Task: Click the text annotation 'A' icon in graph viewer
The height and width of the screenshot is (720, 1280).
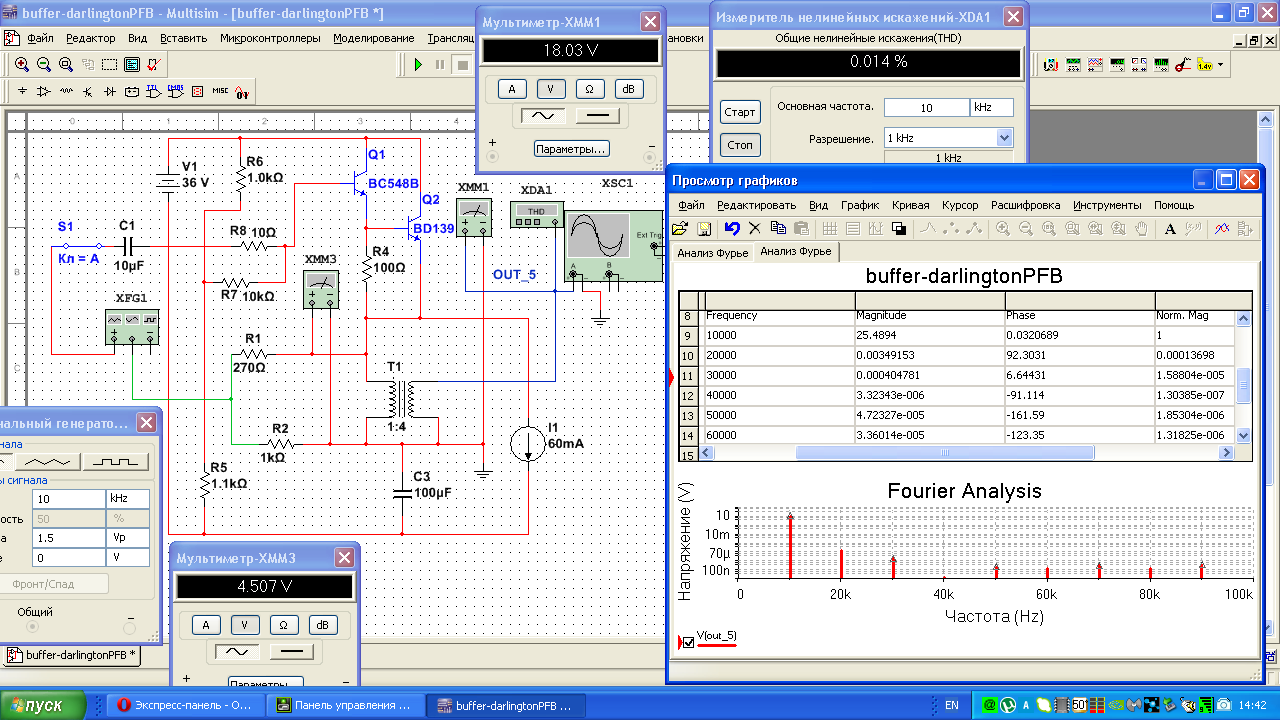Action: click(x=1170, y=229)
